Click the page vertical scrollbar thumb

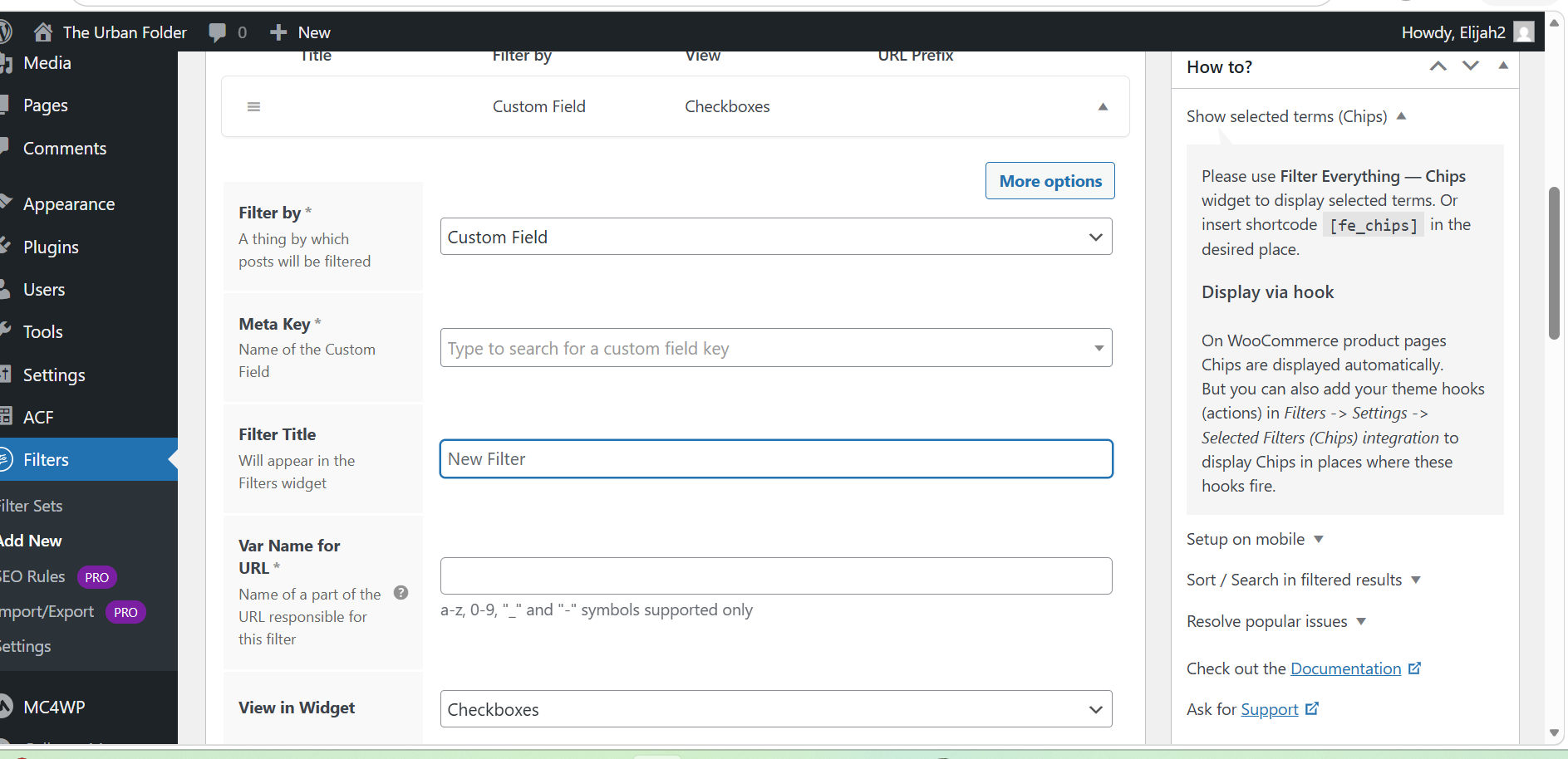pyautogui.click(x=1554, y=263)
